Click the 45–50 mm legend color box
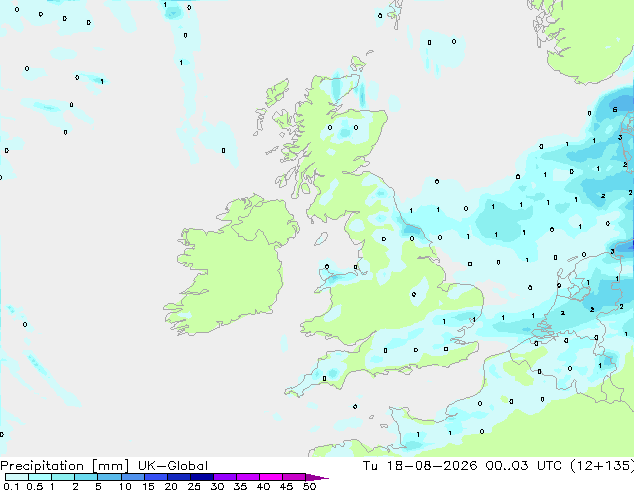 [294, 477]
